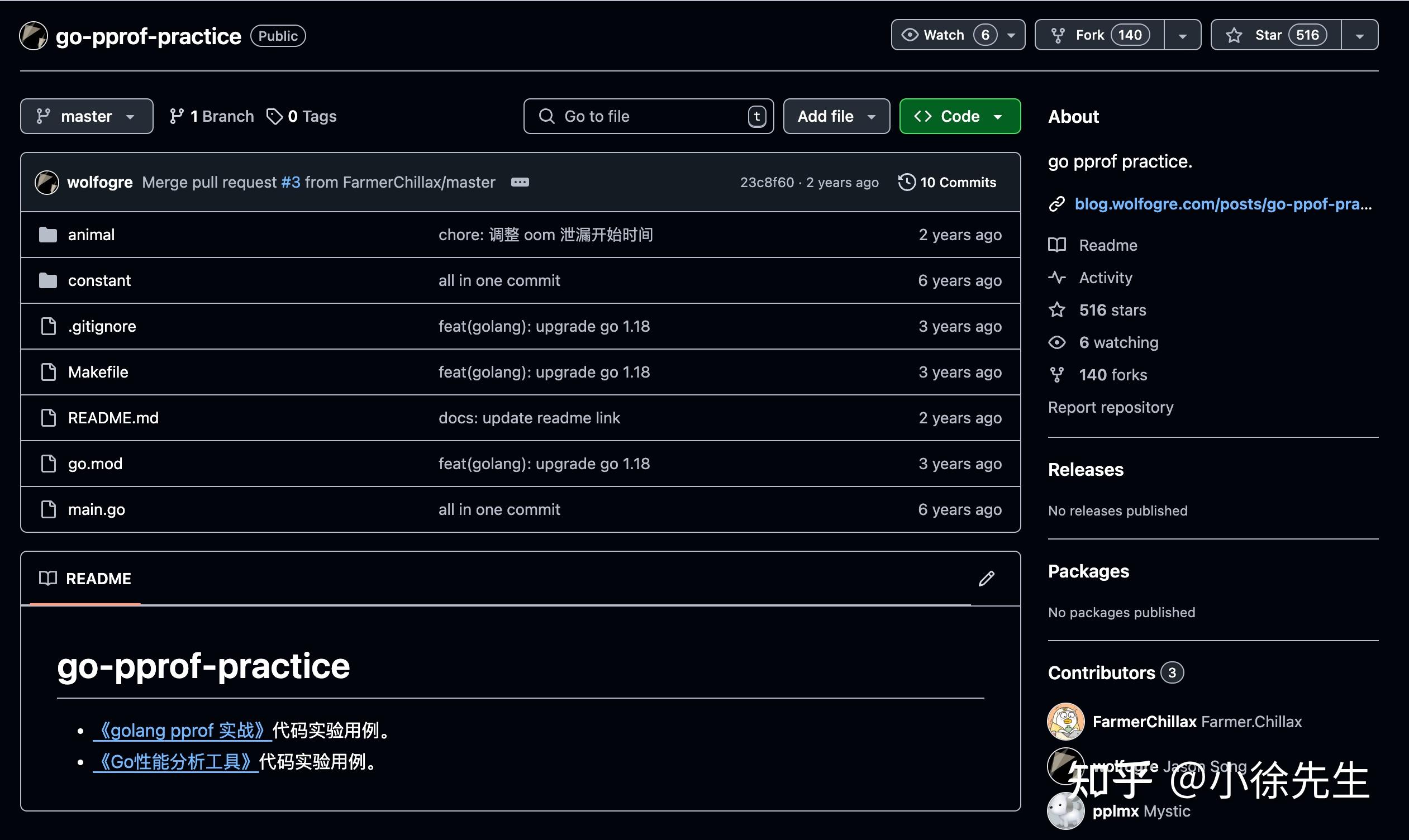Open main.go file
The width and height of the screenshot is (1409, 840).
click(96, 509)
